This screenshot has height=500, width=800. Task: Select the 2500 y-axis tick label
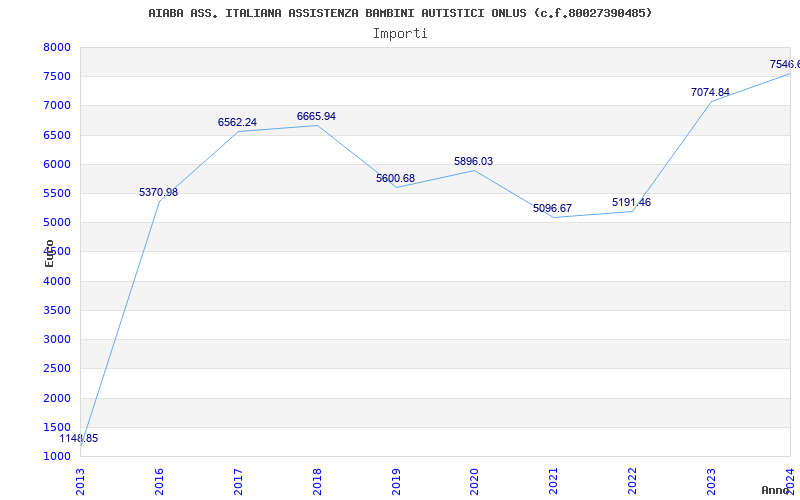(x=57, y=368)
